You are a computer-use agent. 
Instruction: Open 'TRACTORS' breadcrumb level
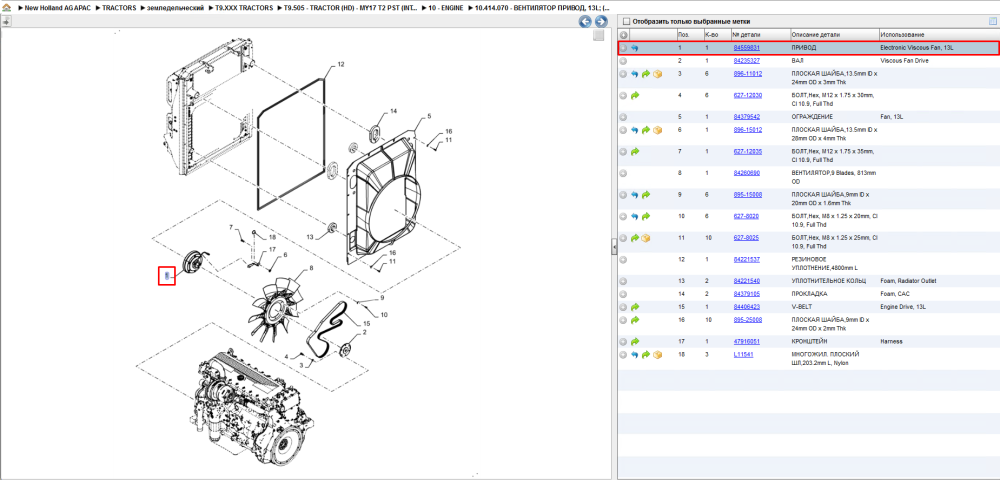[x=119, y=8]
